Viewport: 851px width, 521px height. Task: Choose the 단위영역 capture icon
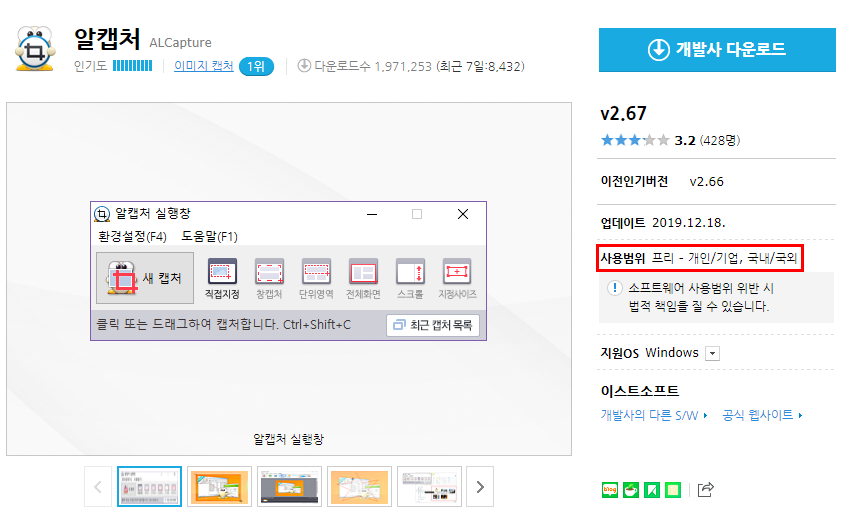point(316,279)
